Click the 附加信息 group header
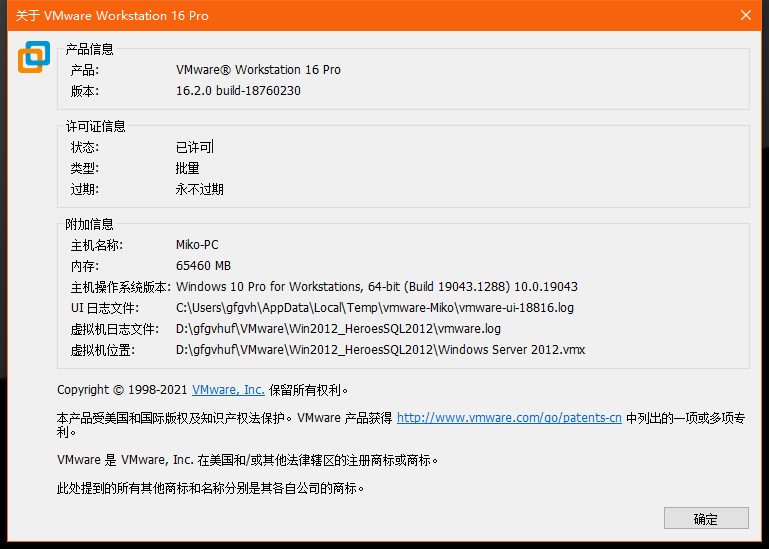The image size is (769, 549). coord(90,224)
